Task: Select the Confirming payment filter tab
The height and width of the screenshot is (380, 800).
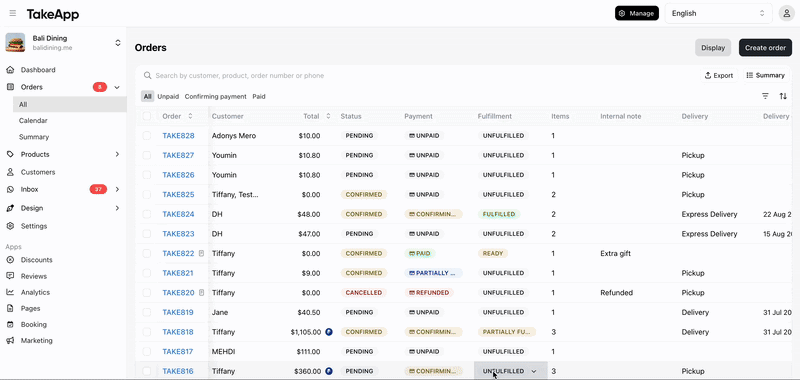Action: [x=215, y=96]
